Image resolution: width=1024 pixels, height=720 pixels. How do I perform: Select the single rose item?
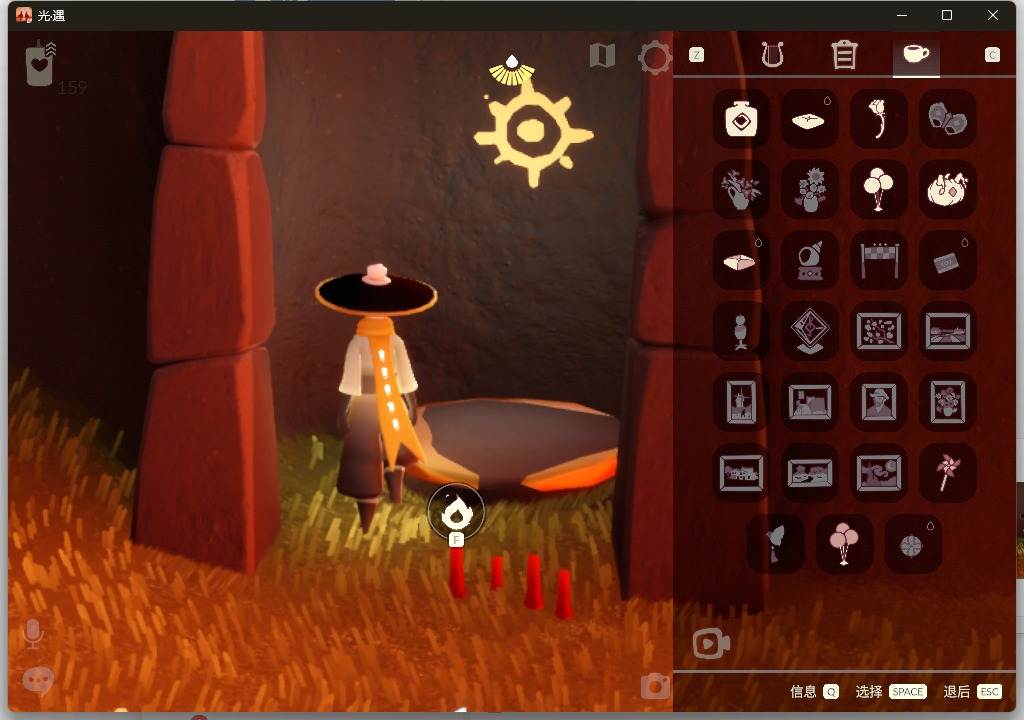coord(878,118)
